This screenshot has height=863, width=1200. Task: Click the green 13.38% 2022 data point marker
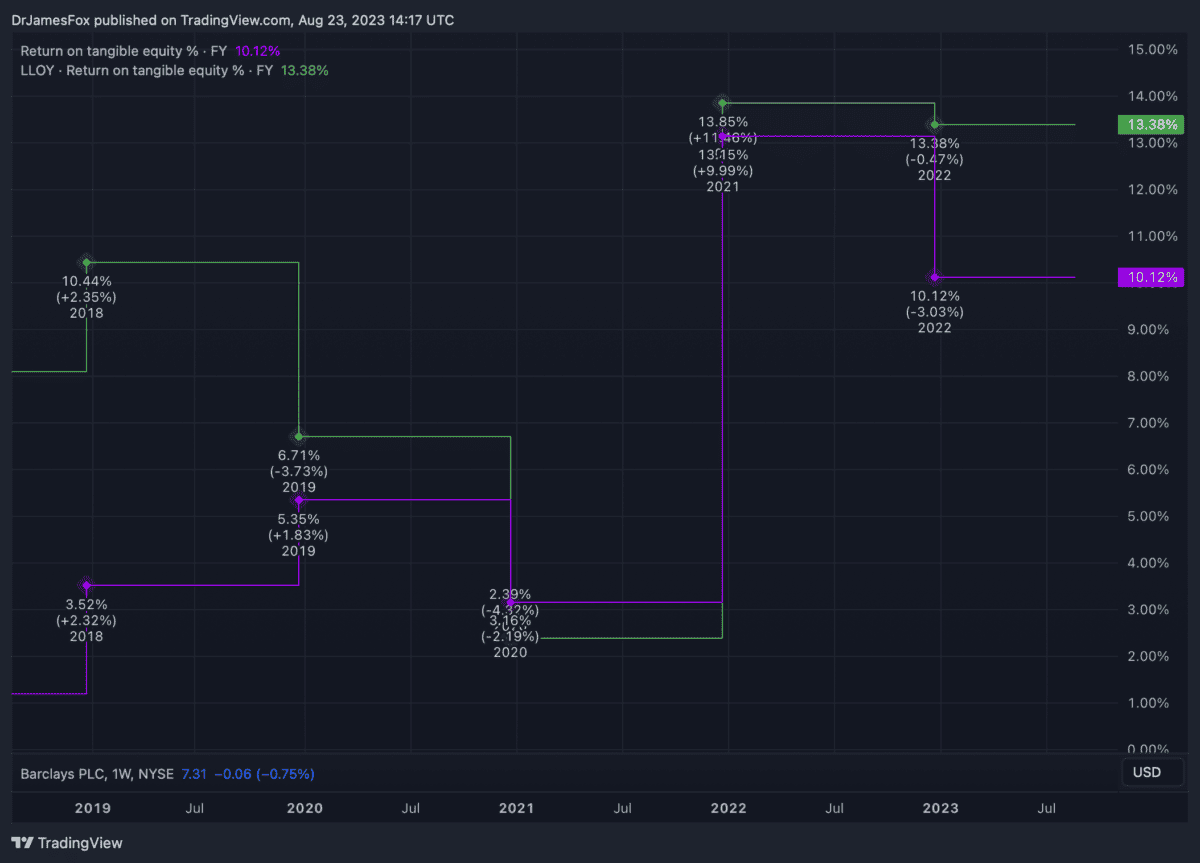coord(934,125)
